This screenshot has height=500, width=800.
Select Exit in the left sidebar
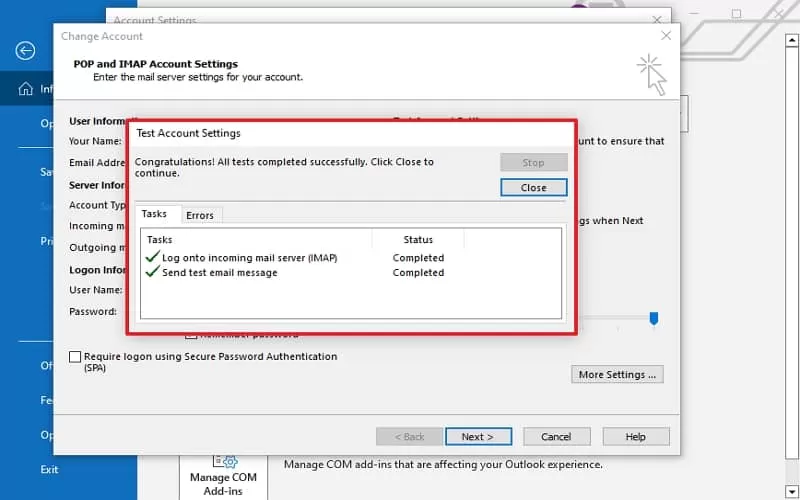(x=49, y=469)
